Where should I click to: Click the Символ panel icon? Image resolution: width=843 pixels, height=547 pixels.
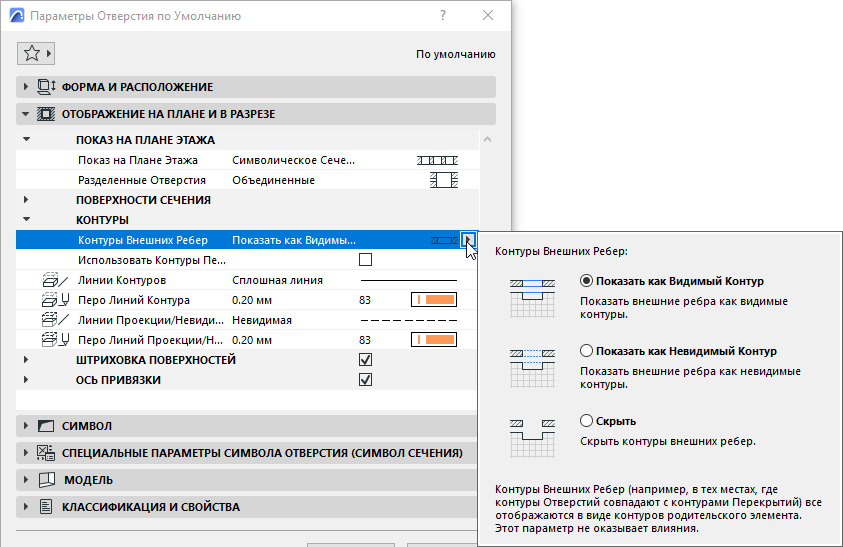coord(46,426)
